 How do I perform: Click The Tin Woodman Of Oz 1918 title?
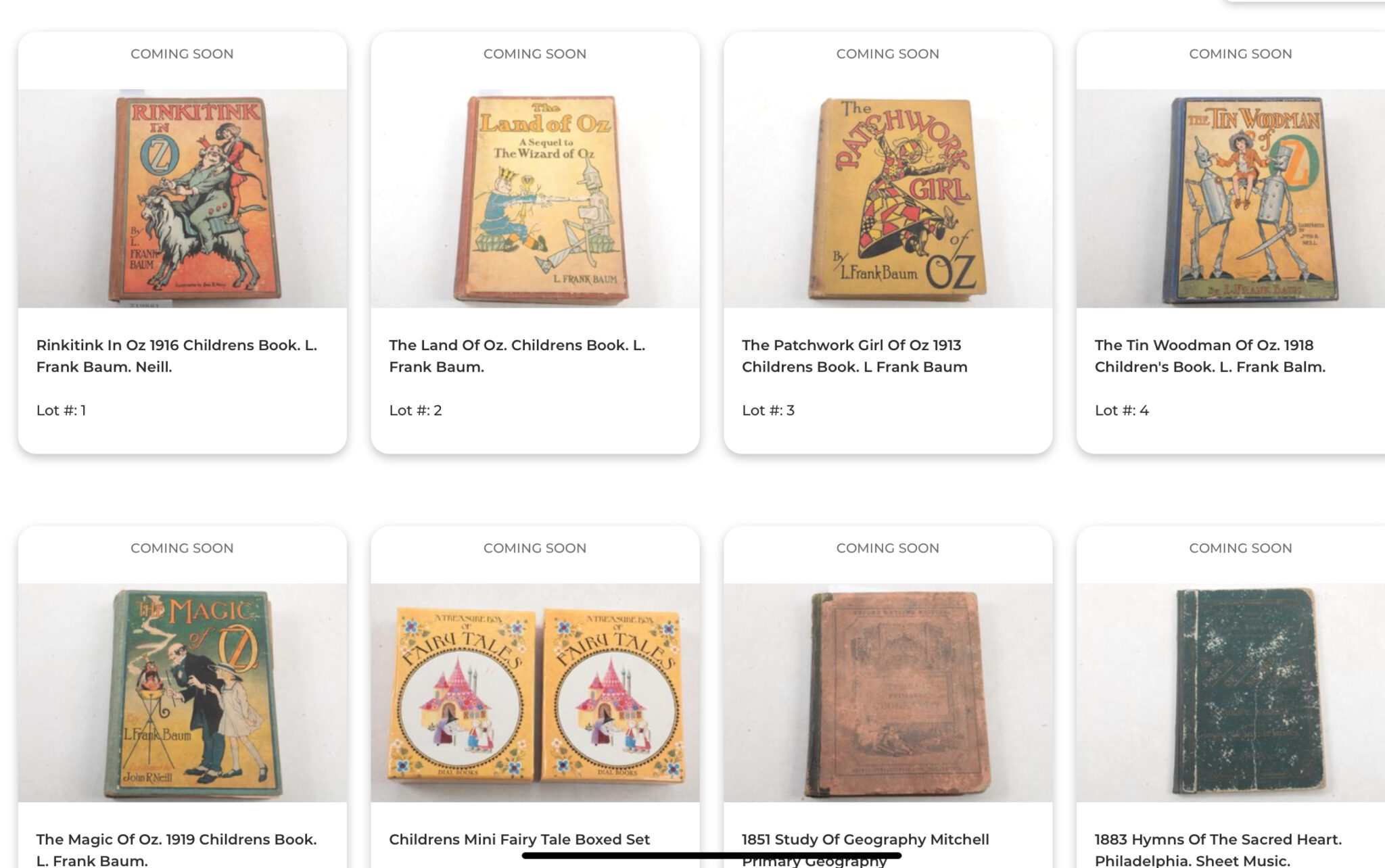coord(1211,356)
